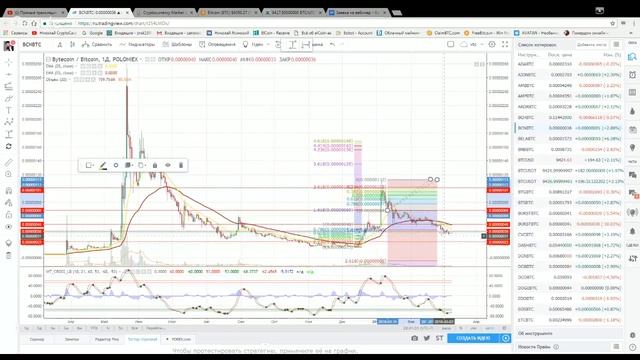
Task: Select the ruler measure tool in left toolbar
Action: (9, 162)
